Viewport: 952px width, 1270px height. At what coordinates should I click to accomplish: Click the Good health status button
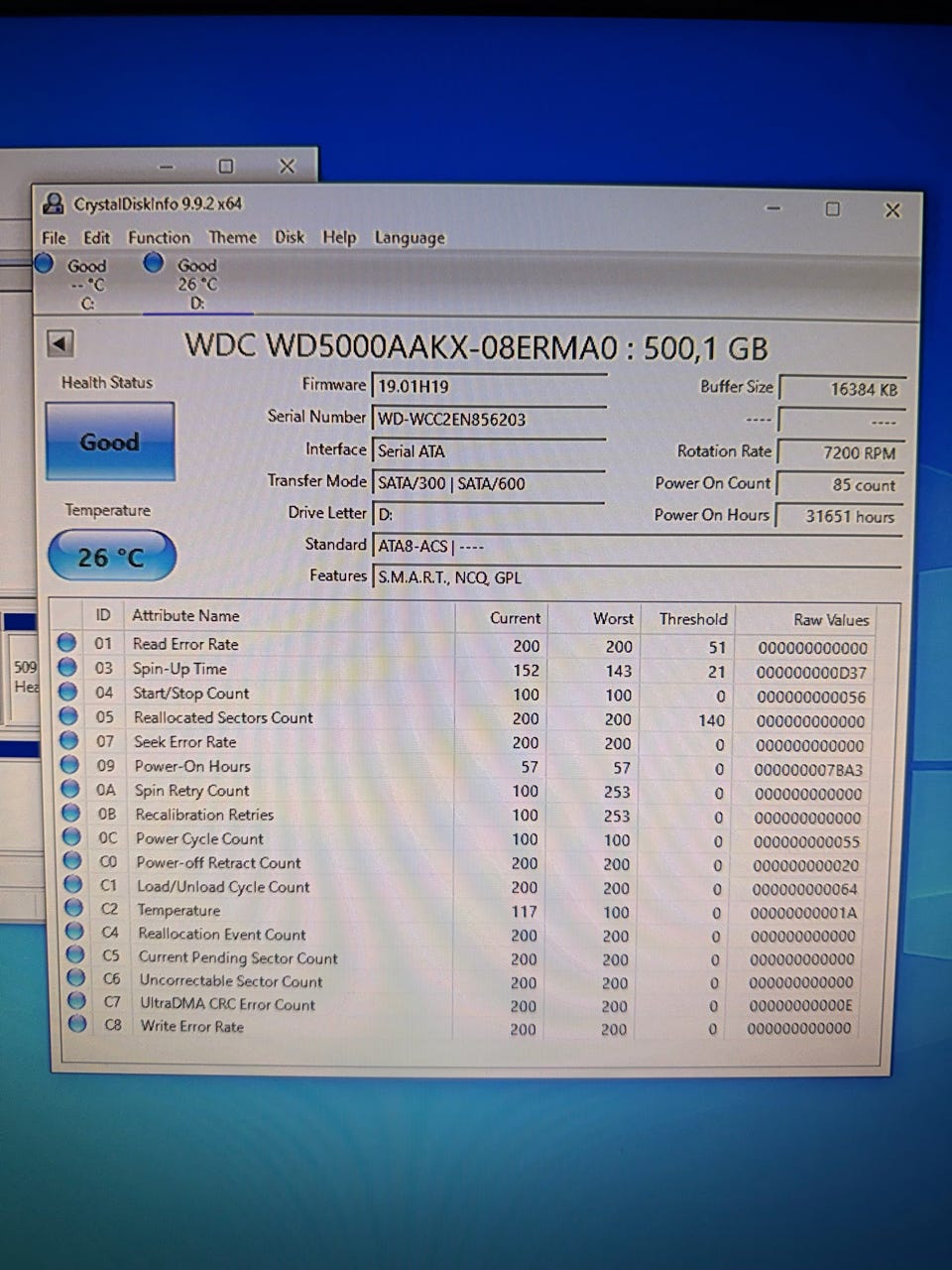(x=109, y=442)
